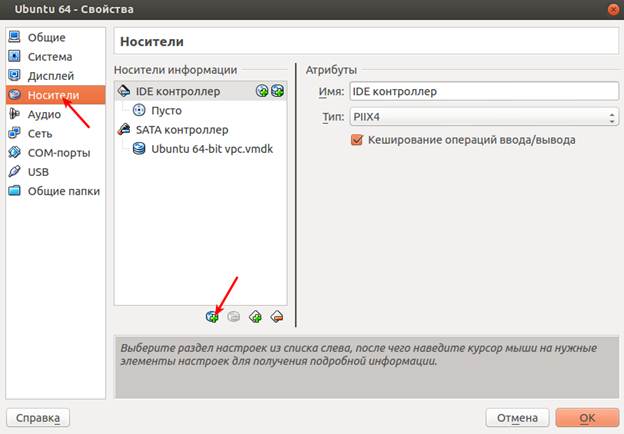Click the USB plug icon
Viewport: 624px width, 434px height.
coord(14,171)
